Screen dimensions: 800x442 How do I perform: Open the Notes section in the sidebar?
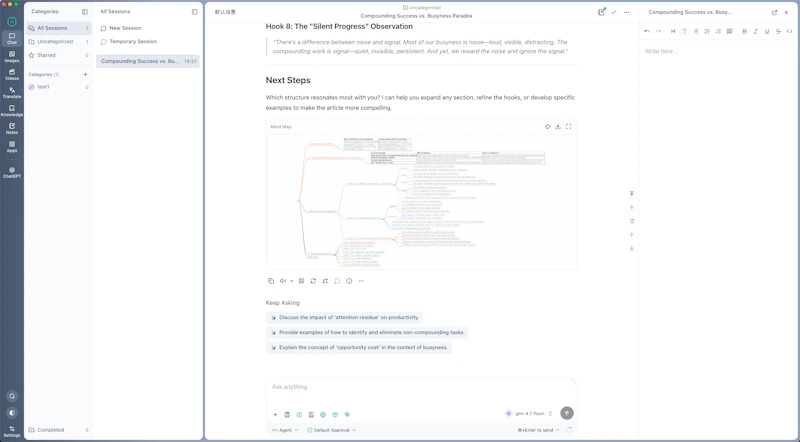coord(12,128)
